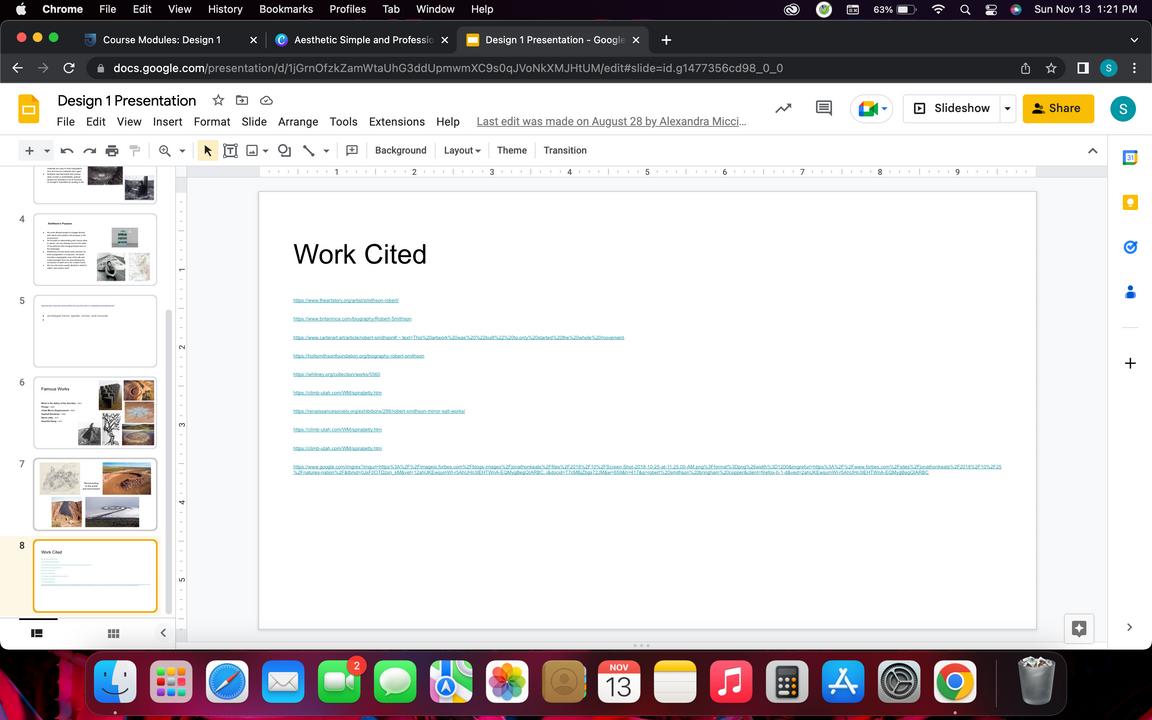Open the Layout dropdown
This screenshot has width=1152, height=720.
[462, 151]
